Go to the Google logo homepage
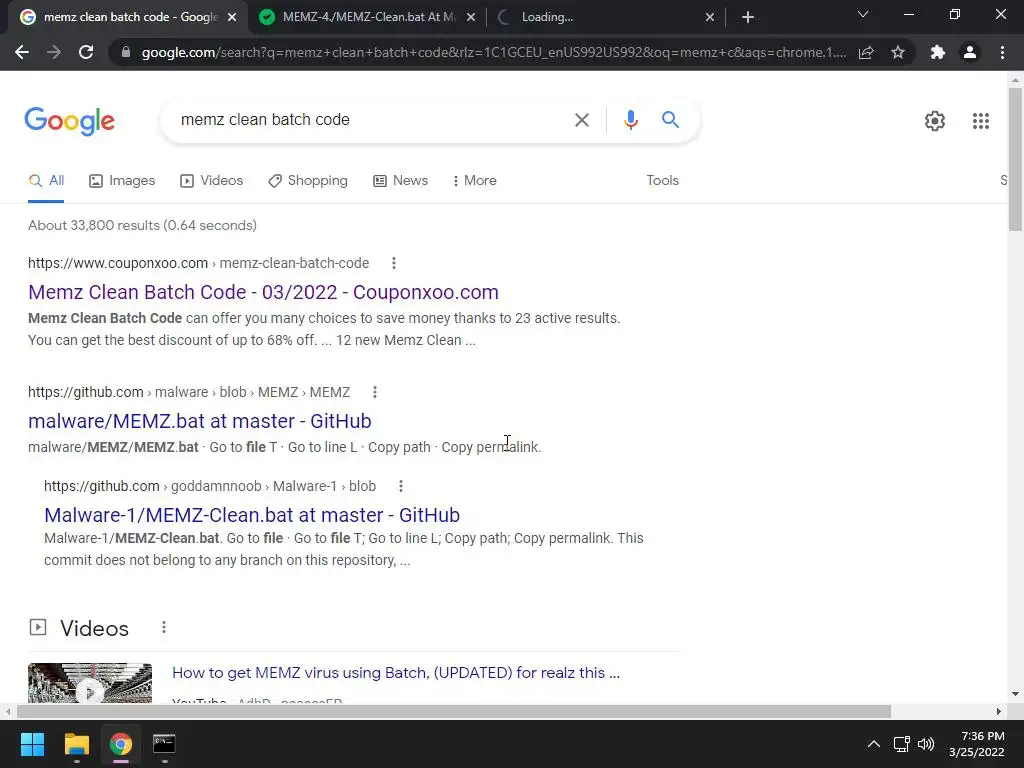1024x768 pixels. pos(69,121)
